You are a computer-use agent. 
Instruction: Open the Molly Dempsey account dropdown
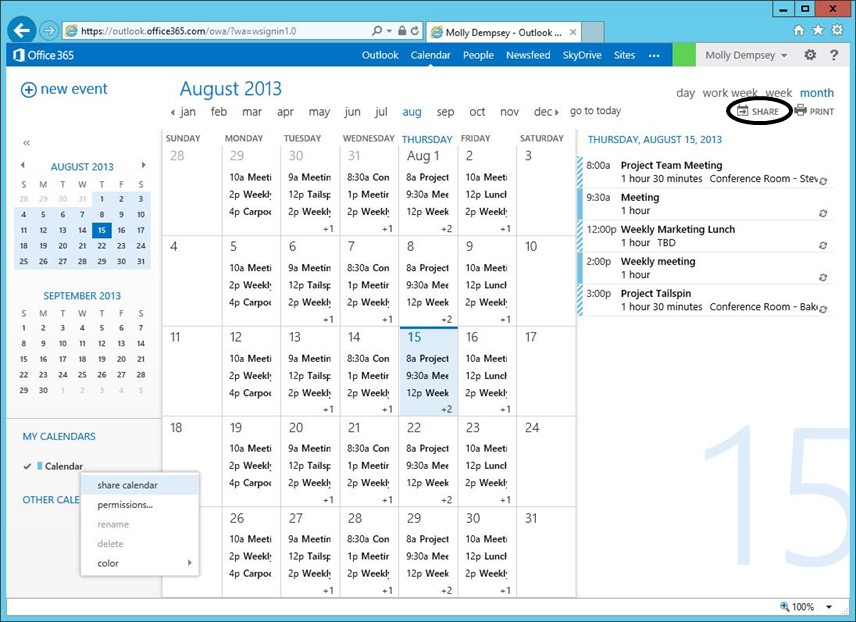745,55
